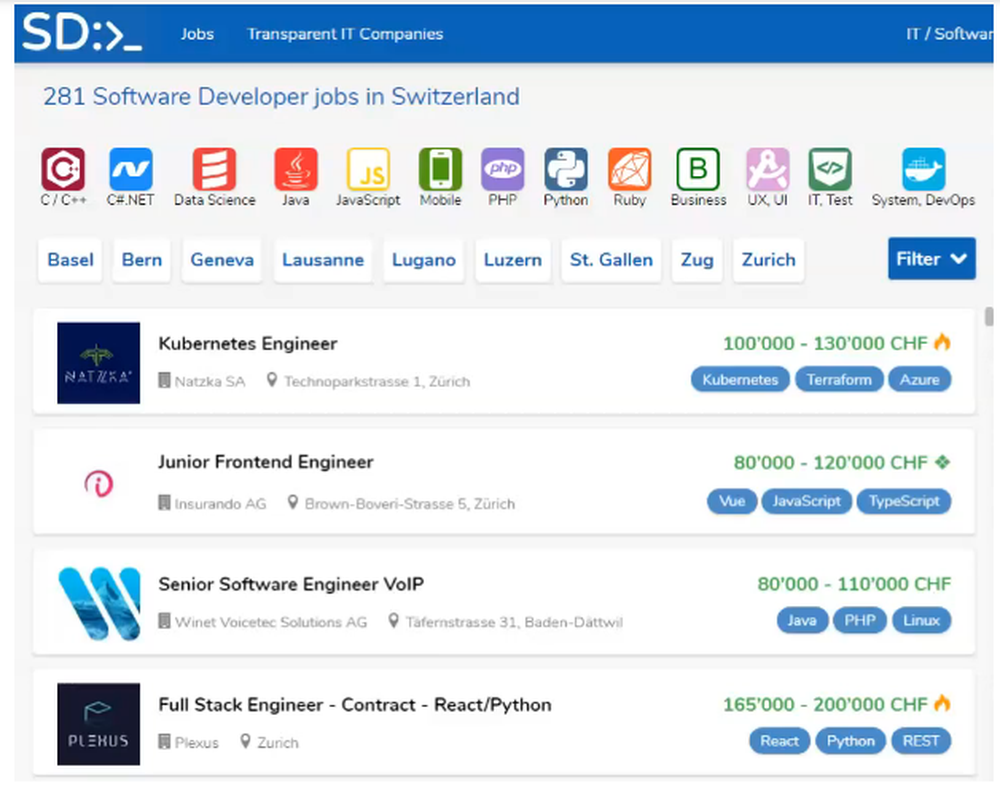Filter jobs by Lausanne
Viewport: 1000px width, 789px height.
323,260
